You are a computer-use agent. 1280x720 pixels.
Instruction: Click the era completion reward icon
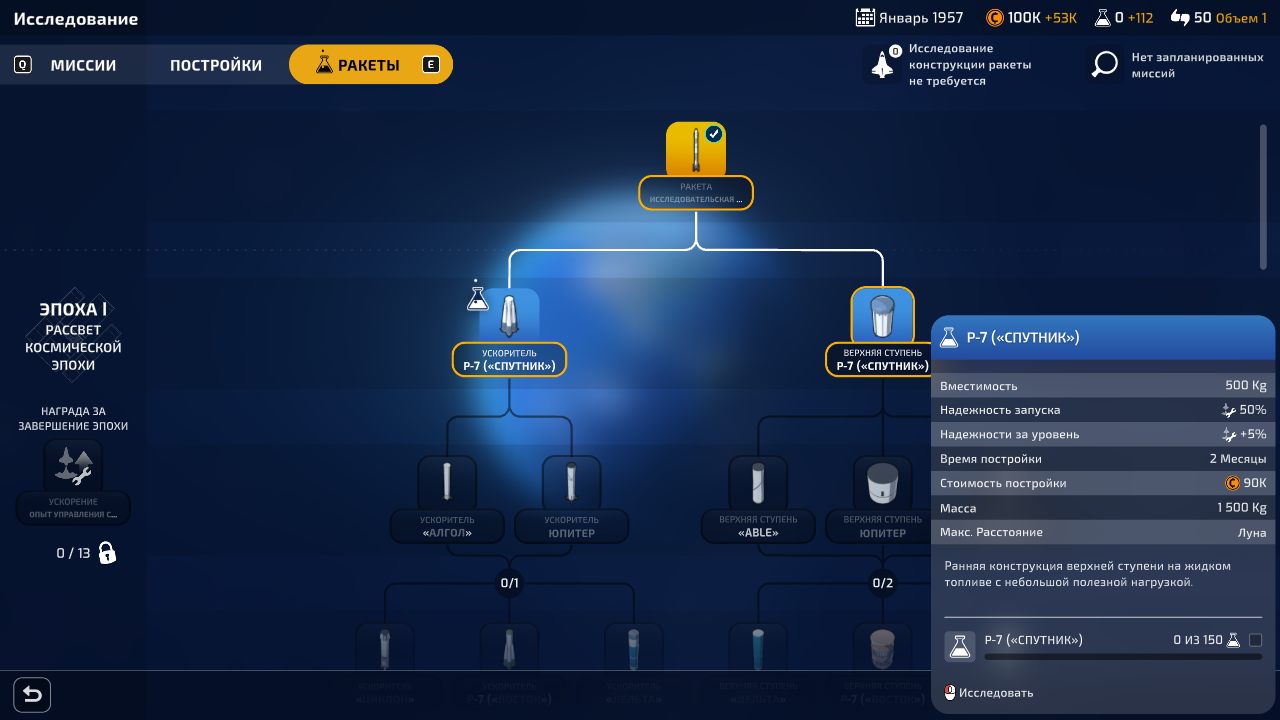coord(73,465)
